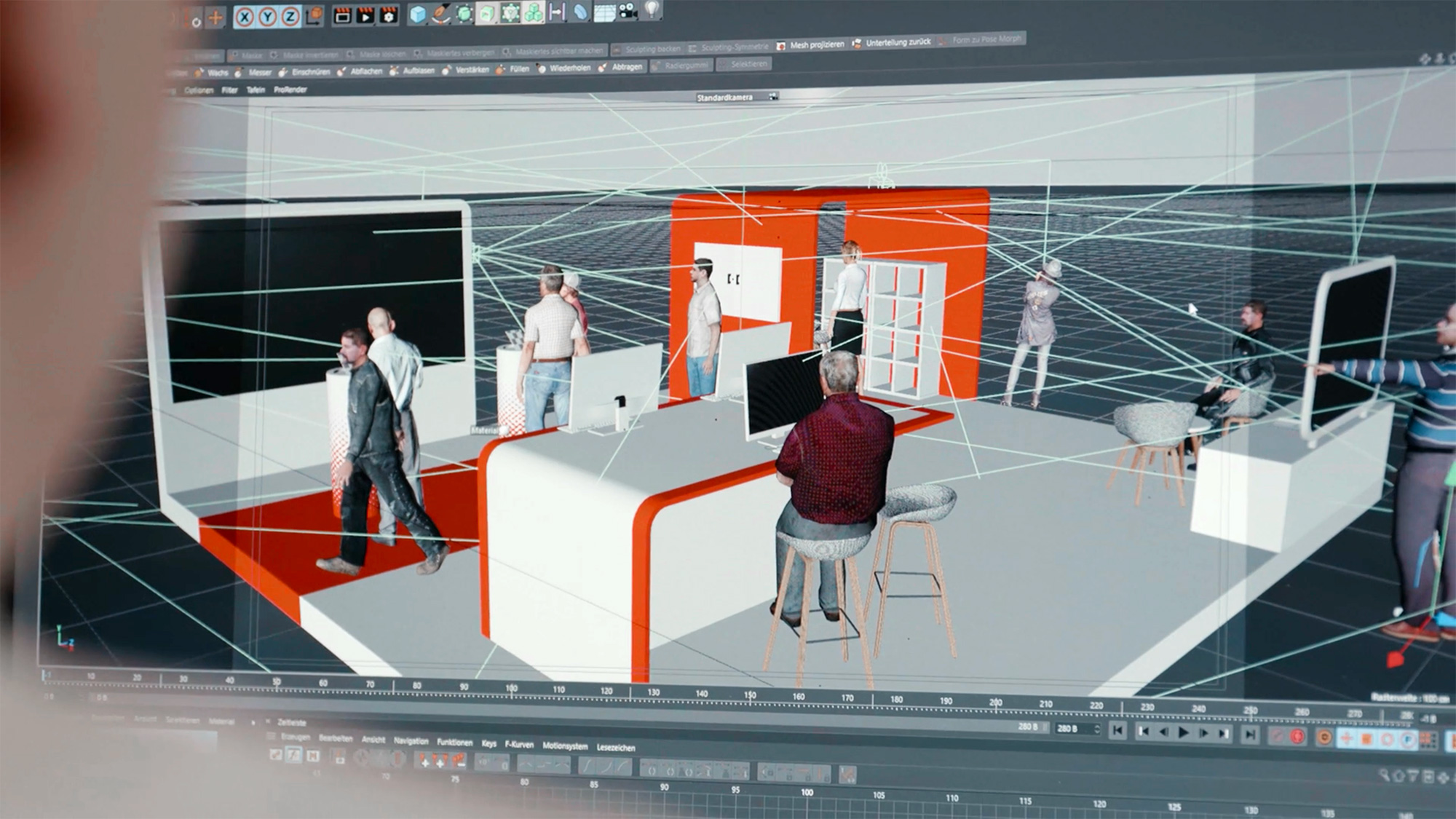
Task: Click the blue deformer bend icon
Action: click(580, 11)
